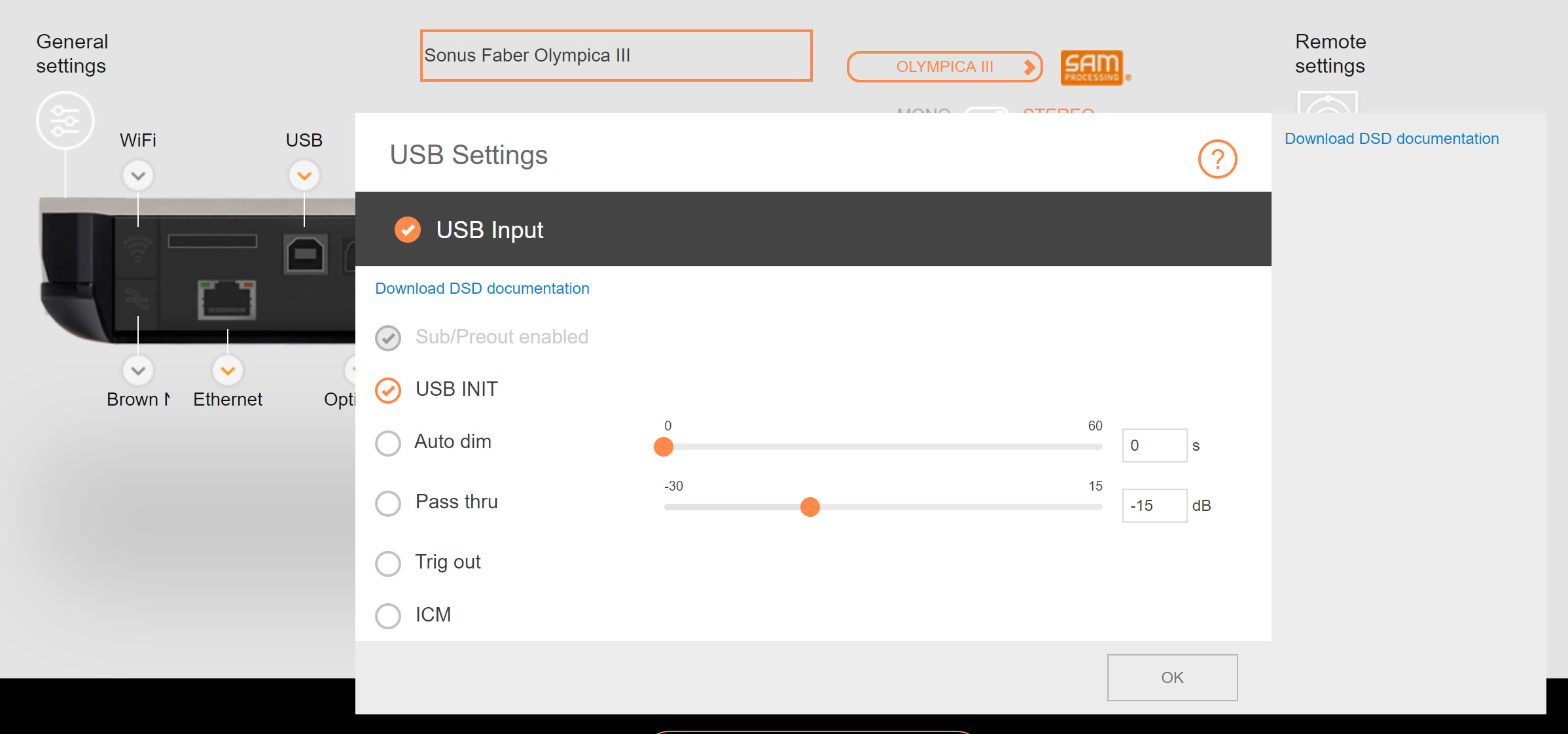The image size is (1568, 734).
Task: Expand the Ethernet chevron
Action: pos(228,371)
